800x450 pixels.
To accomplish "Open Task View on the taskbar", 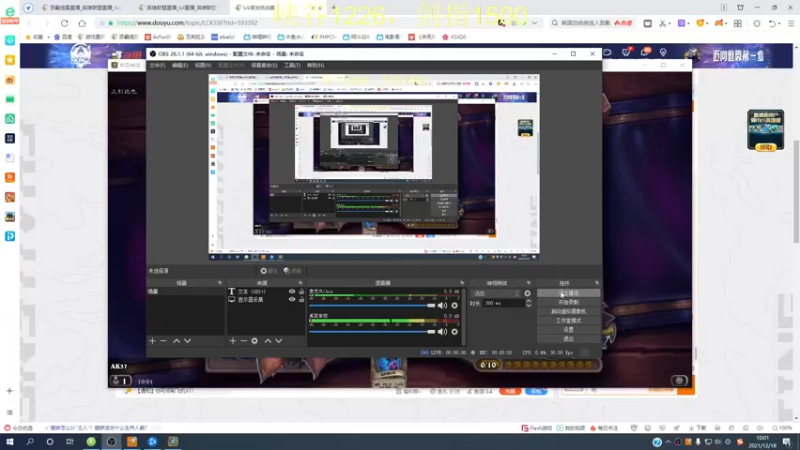I will click(x=70, y=442).
